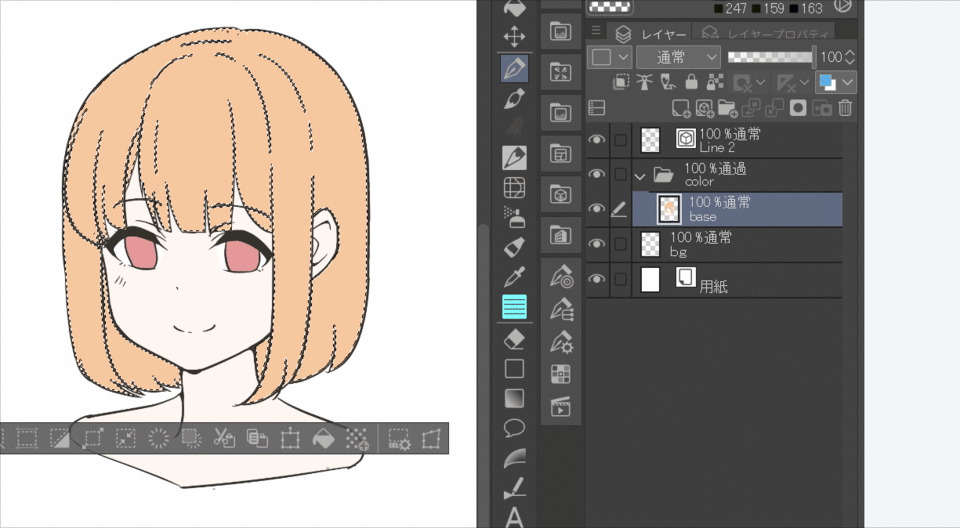
Task: Open selection launcher settings gear icon
Action: click(x=399, y=439)
